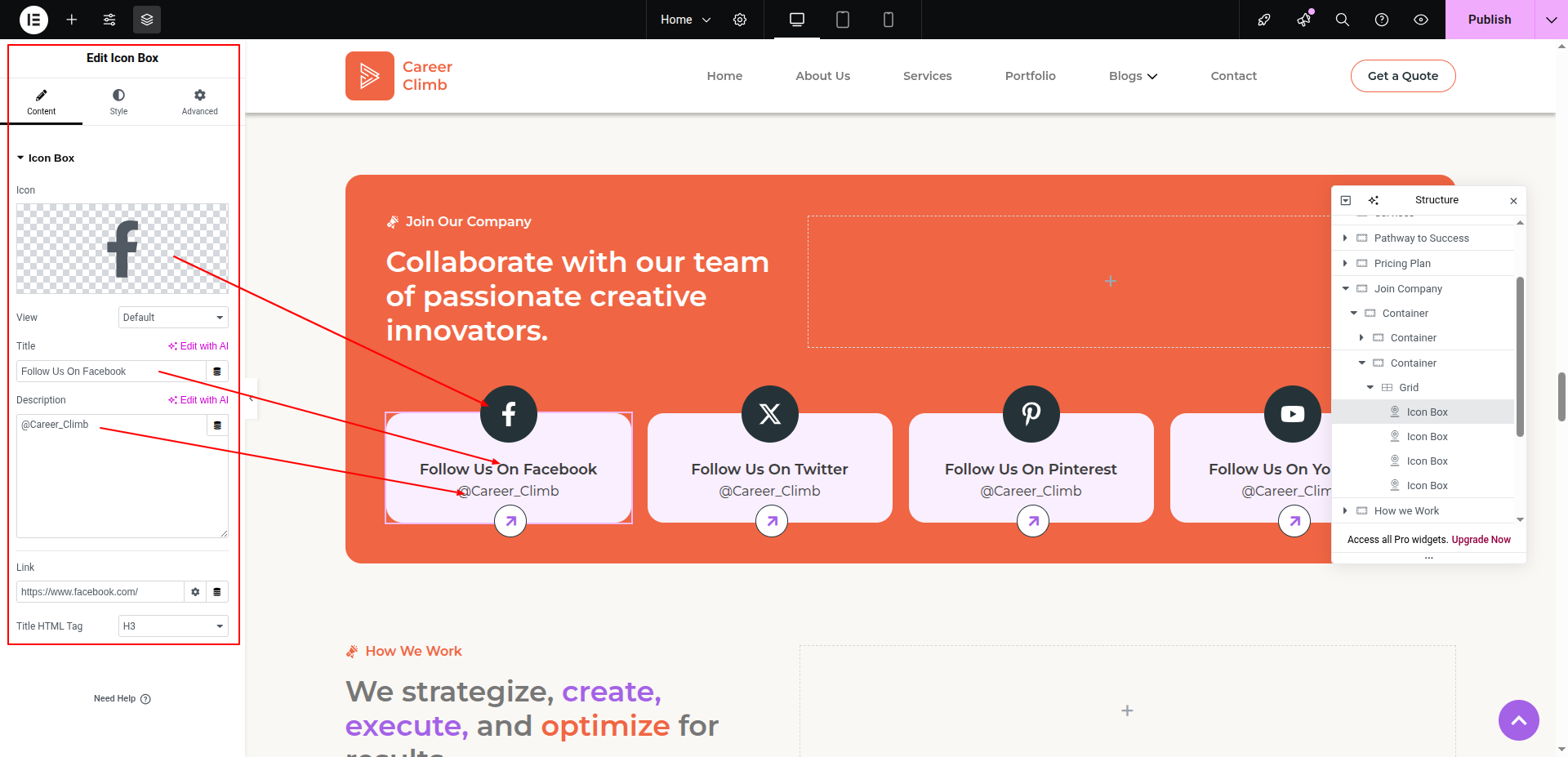1568x757 pixels.
Task: Open dynamic tags for Link field
Action: tap(217, 592)
